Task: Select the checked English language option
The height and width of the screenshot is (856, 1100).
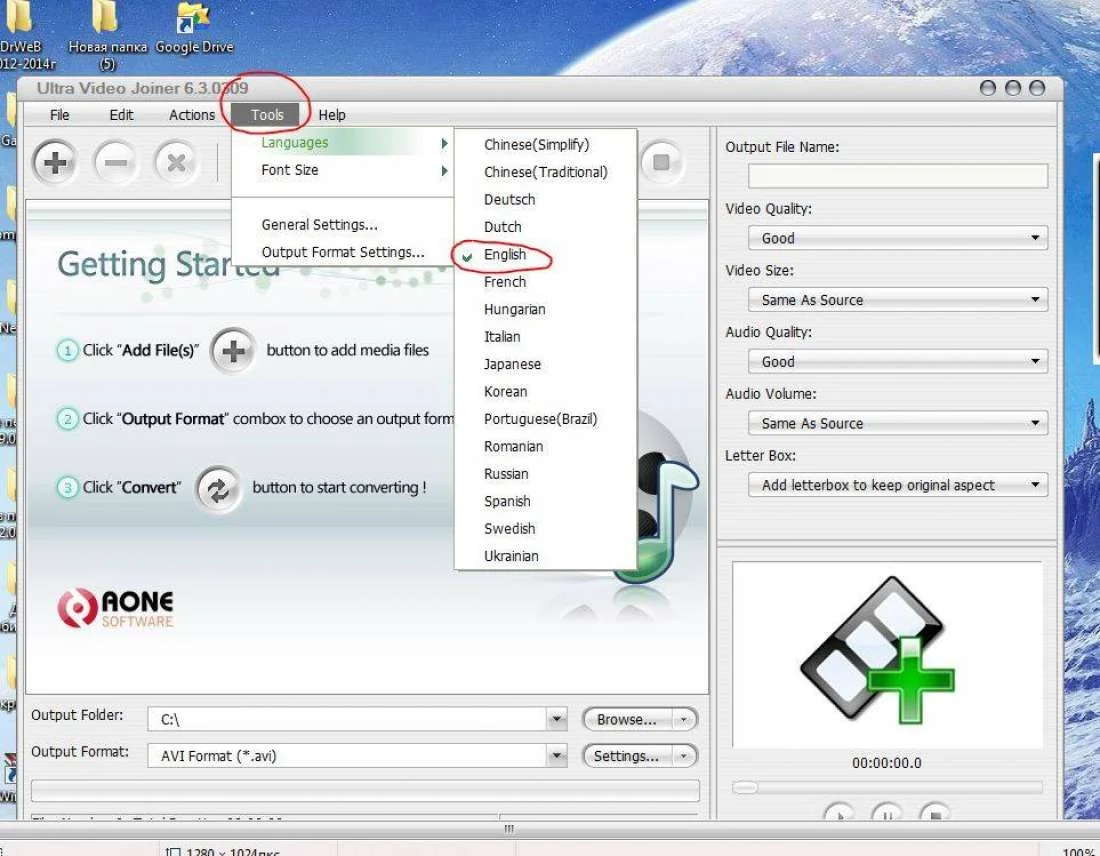Action: (546, 254)
